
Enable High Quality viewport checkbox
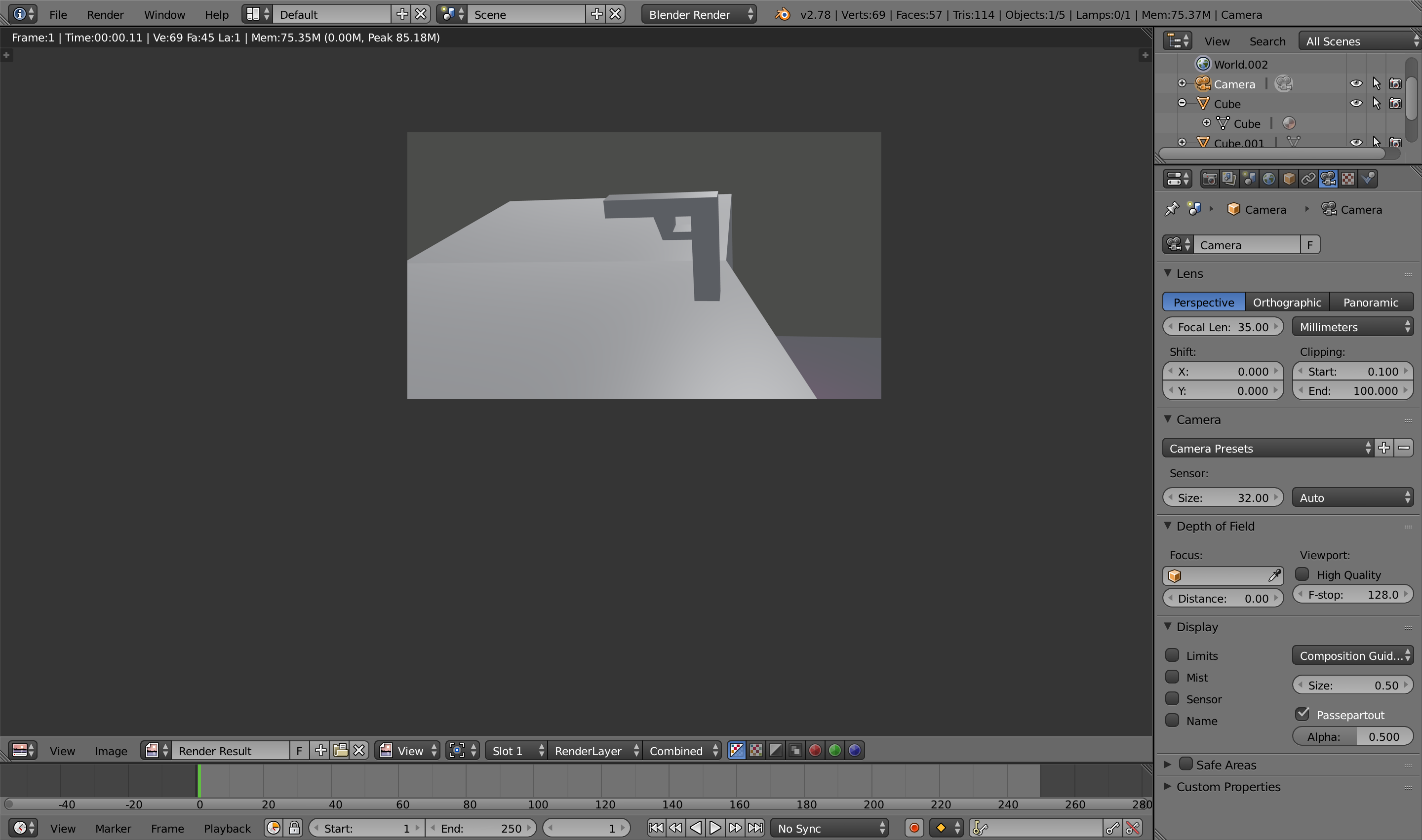click(x=1303, y=574)
